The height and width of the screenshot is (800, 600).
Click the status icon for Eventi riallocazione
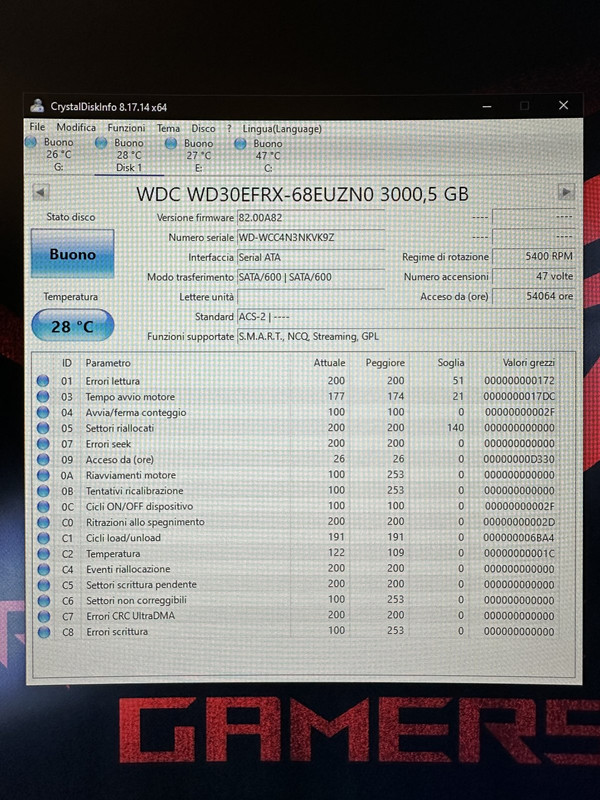[44, 569]
